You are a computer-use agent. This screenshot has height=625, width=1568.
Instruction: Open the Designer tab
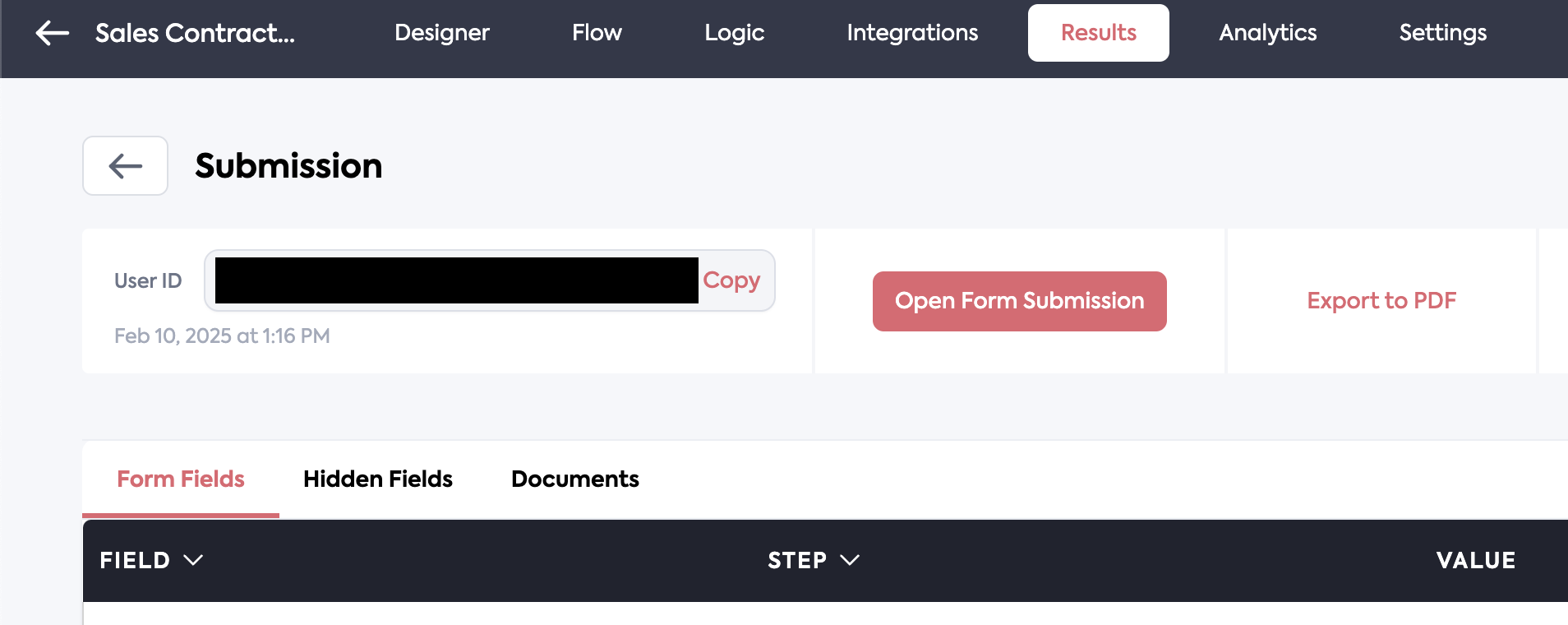[441, 33]
